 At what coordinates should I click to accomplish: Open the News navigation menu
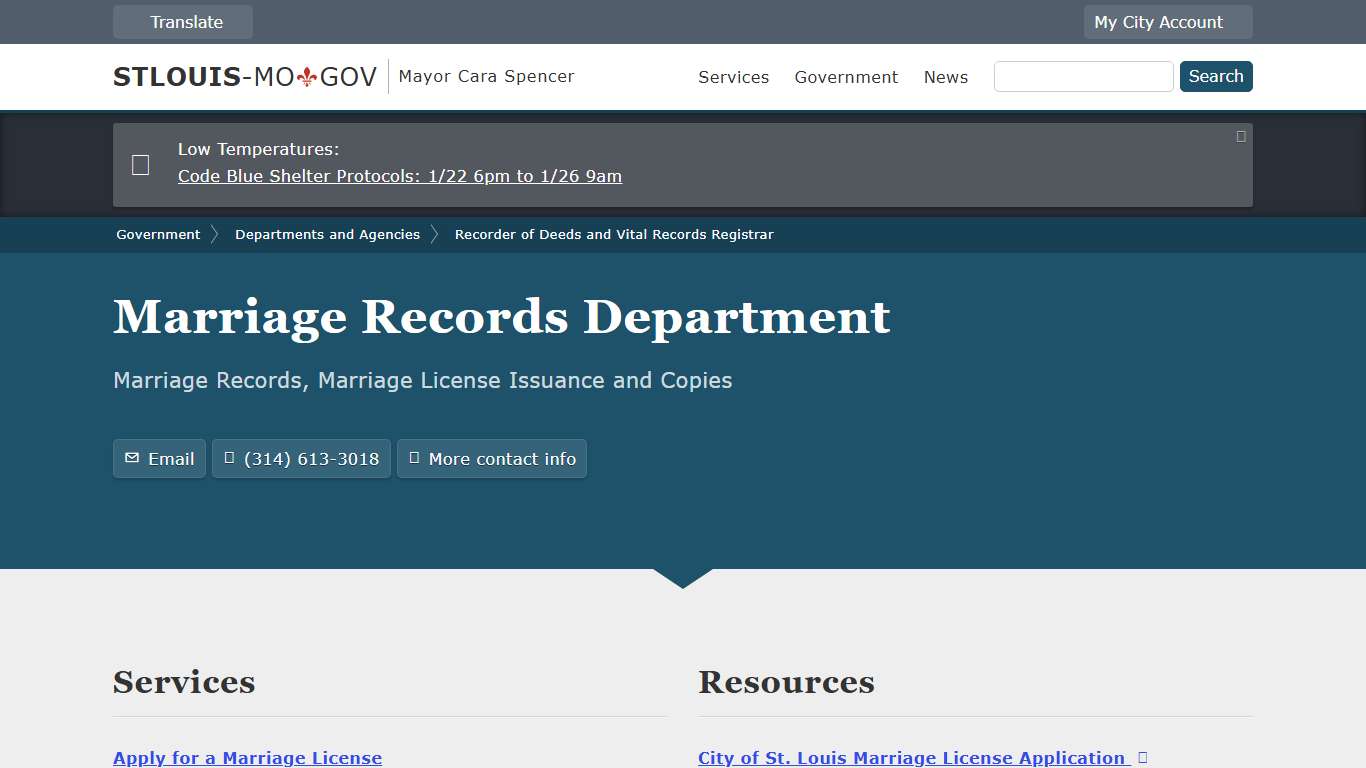pyautogui.click(x=945, y=77)
